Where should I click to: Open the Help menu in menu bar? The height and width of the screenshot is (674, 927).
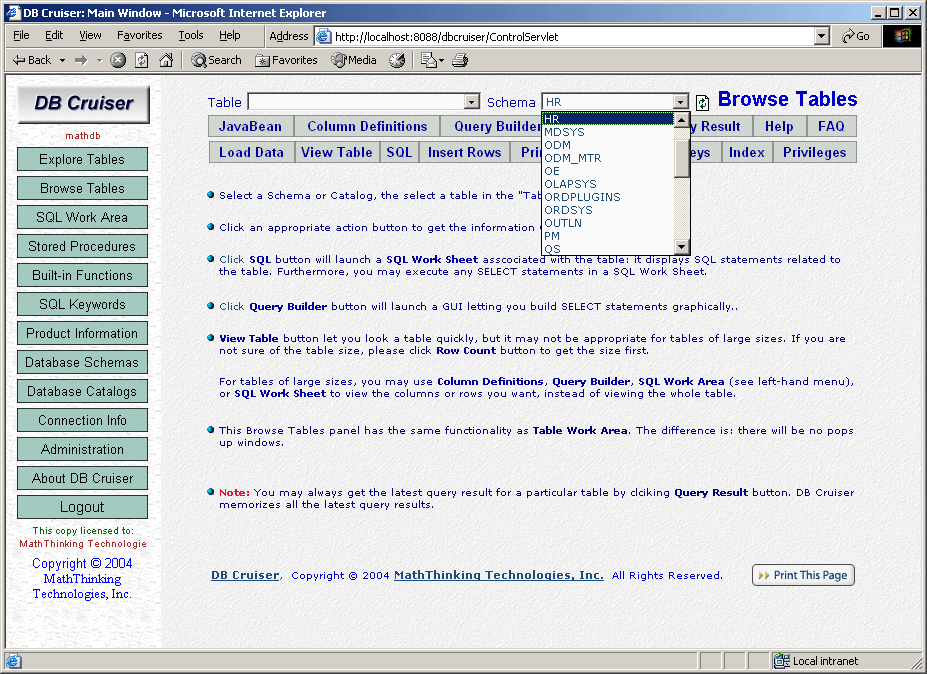click(x=229, y=35)
